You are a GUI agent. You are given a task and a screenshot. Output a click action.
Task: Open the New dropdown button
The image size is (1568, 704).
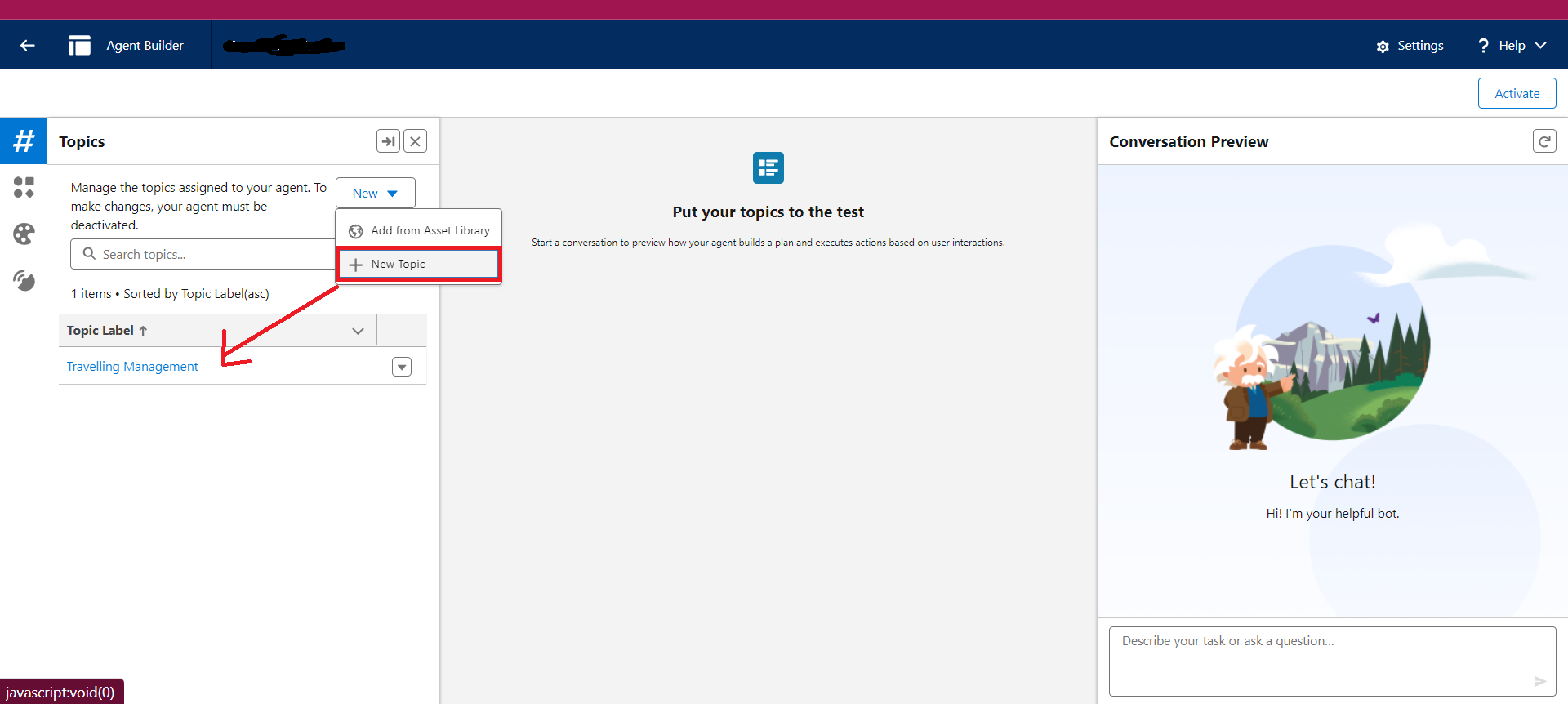tap(375, 193)
